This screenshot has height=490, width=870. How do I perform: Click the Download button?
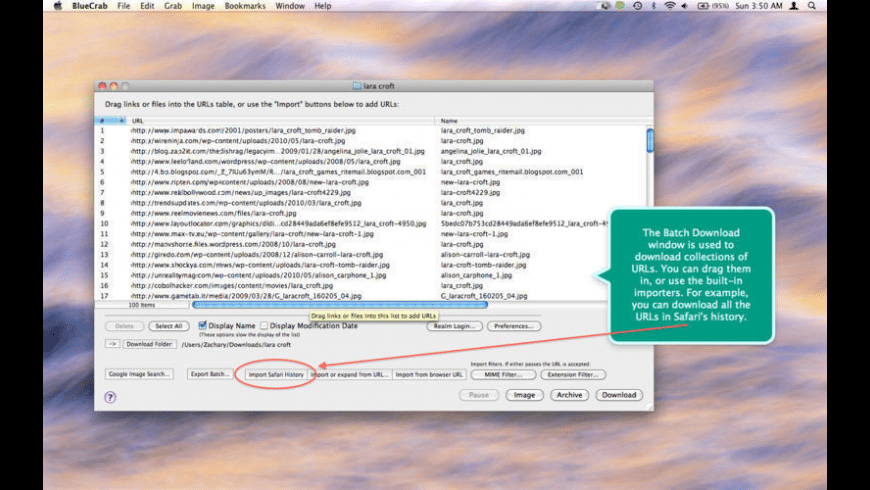619,395
